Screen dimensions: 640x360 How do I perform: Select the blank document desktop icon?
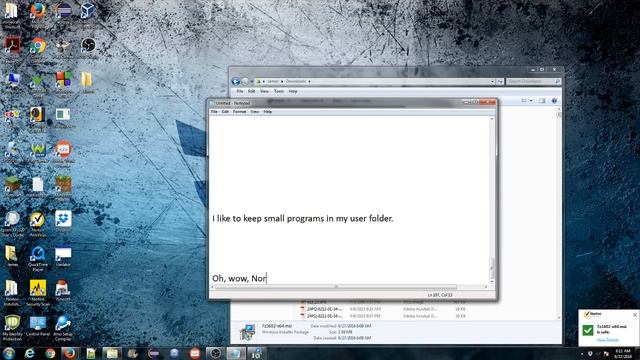pyautogui.click(x=38, y=184)
